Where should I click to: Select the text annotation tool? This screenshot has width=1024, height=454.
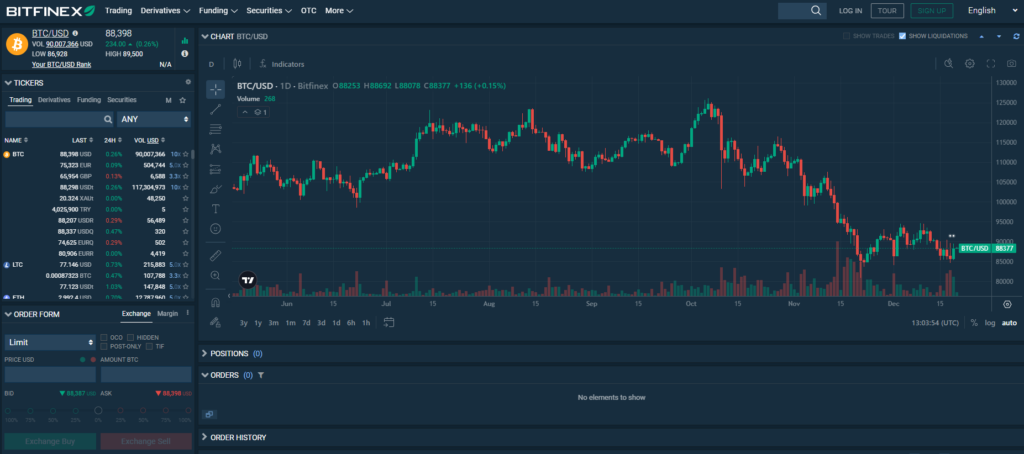click(216, 209)
